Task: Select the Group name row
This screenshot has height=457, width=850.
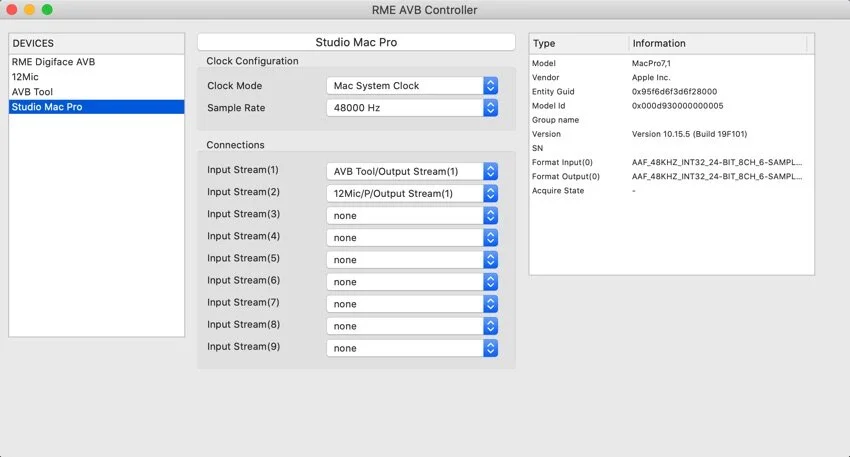Action: pyautogui.click(x=672, y=120)
